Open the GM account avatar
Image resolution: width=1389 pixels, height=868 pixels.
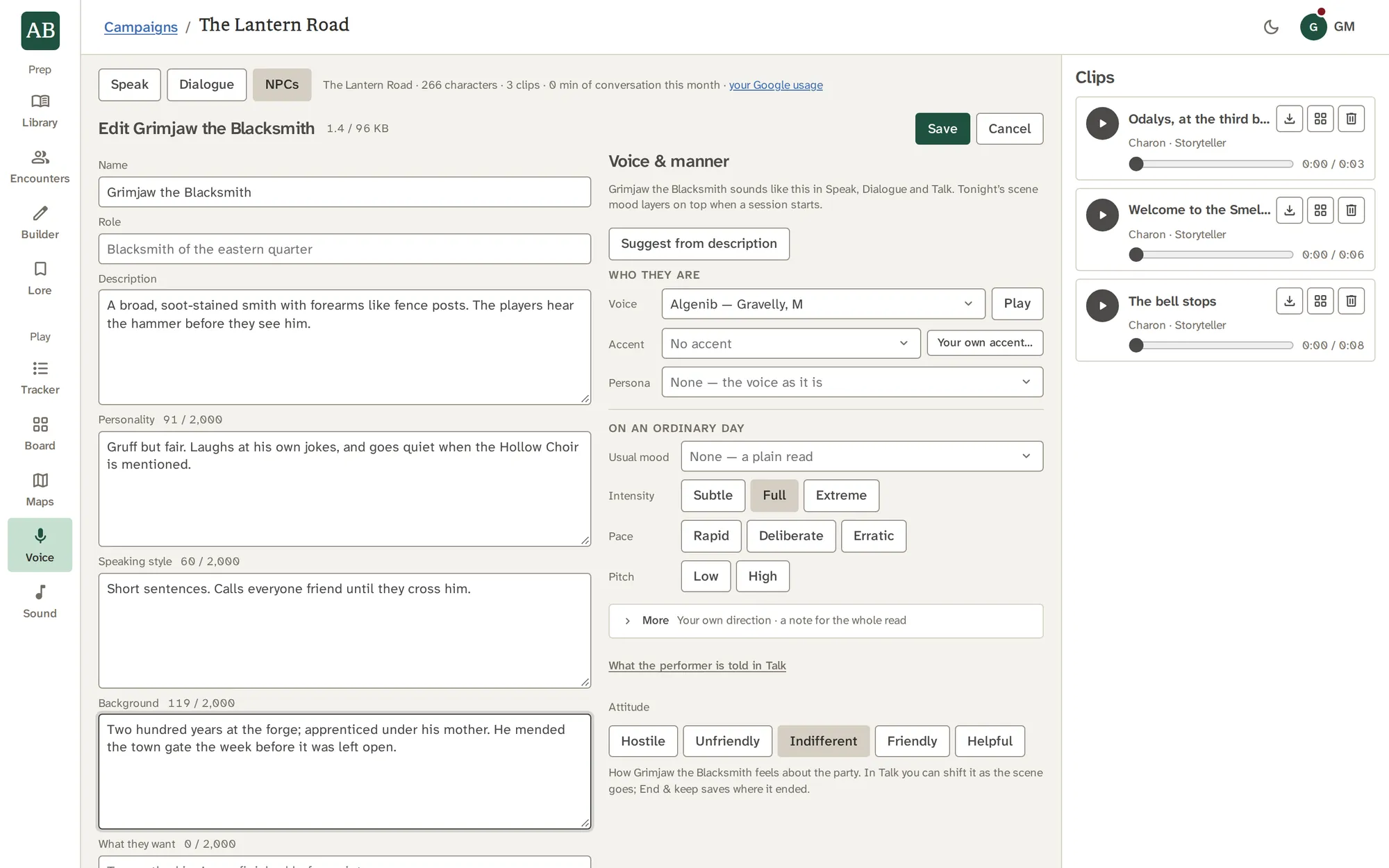point(1313,27)
